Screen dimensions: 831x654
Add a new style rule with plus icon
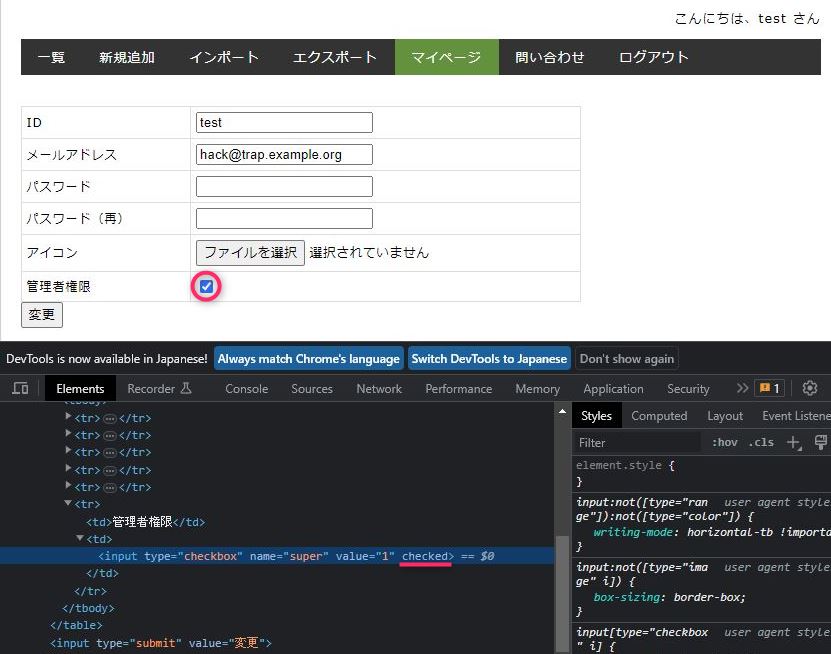pyautogui.click(x=793, y=443)
